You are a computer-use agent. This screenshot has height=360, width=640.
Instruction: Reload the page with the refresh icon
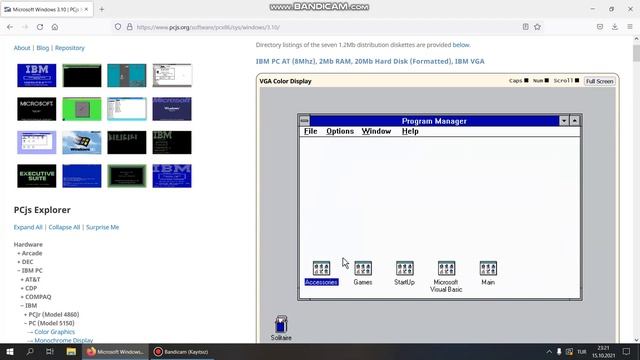40,27
